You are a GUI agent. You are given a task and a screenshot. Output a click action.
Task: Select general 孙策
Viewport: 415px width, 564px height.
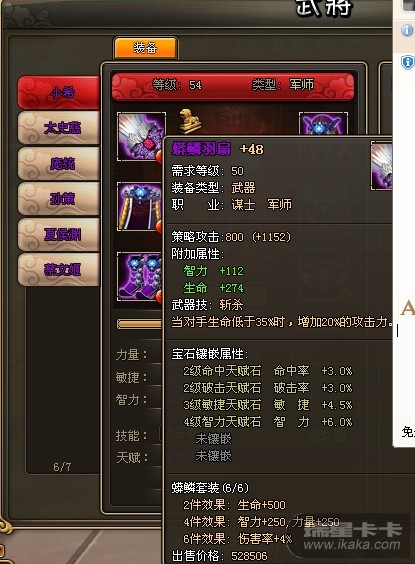pyautogui.click(x=59, y=199)
